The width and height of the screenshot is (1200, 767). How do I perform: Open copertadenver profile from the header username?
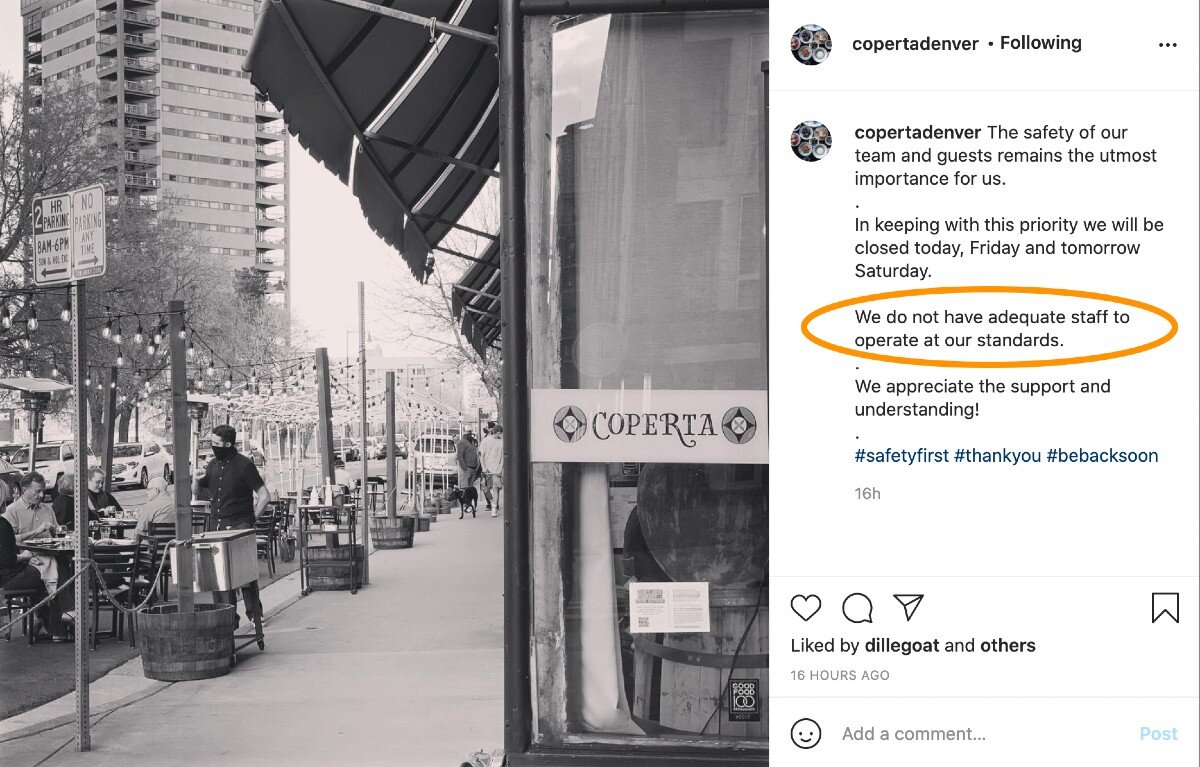tap(915, 44)
